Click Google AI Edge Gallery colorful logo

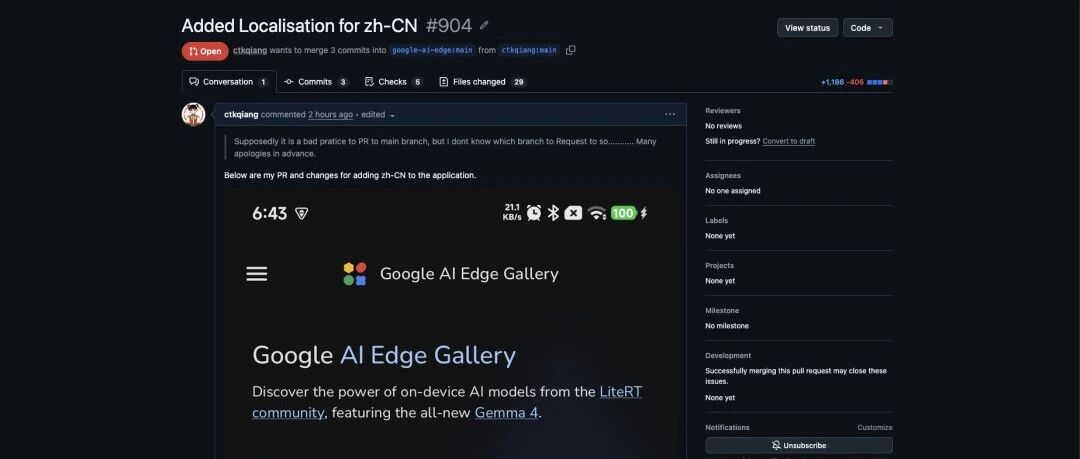[x=355, y=274]
